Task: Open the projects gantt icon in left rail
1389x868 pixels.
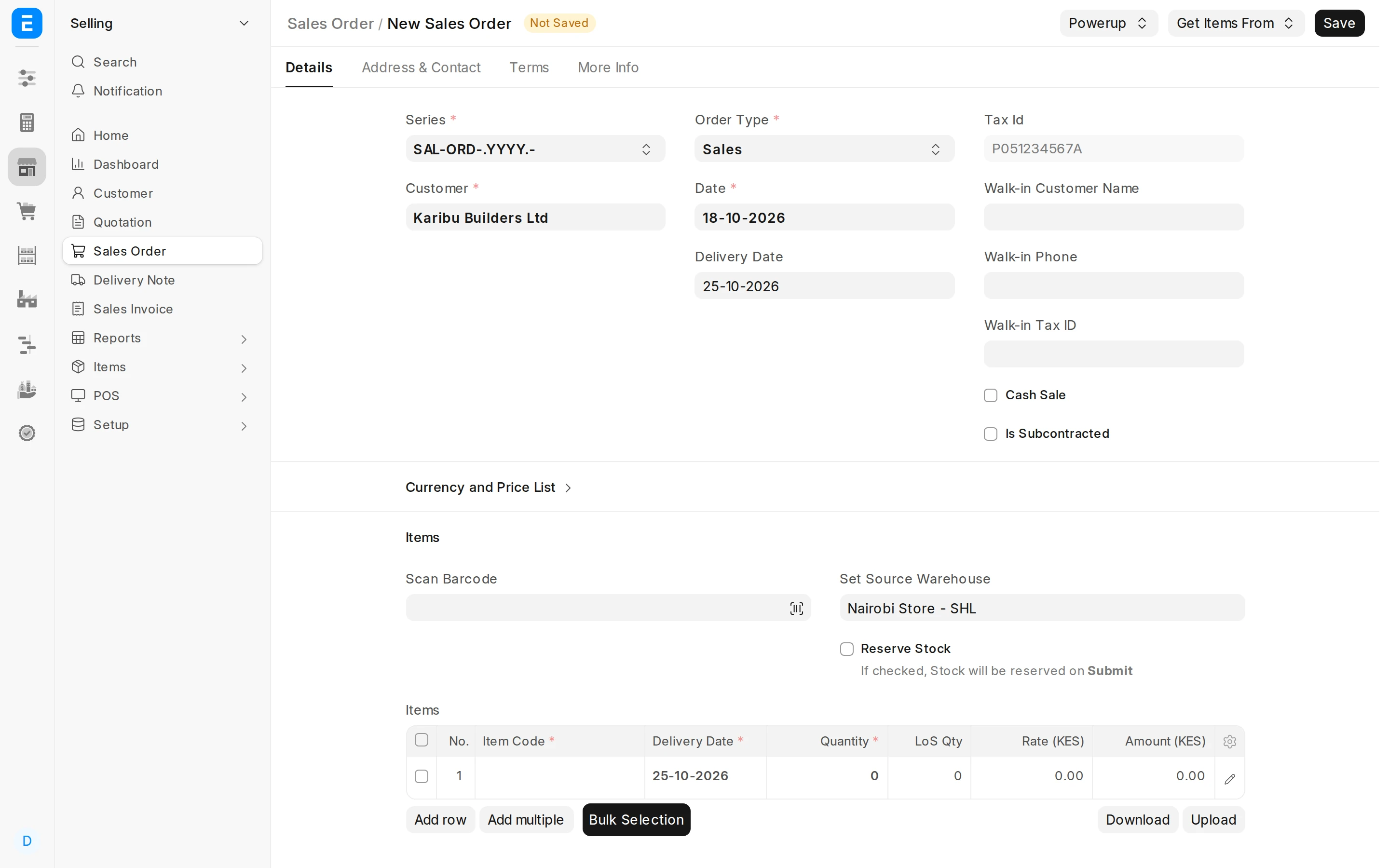Action: pos(27,344)
